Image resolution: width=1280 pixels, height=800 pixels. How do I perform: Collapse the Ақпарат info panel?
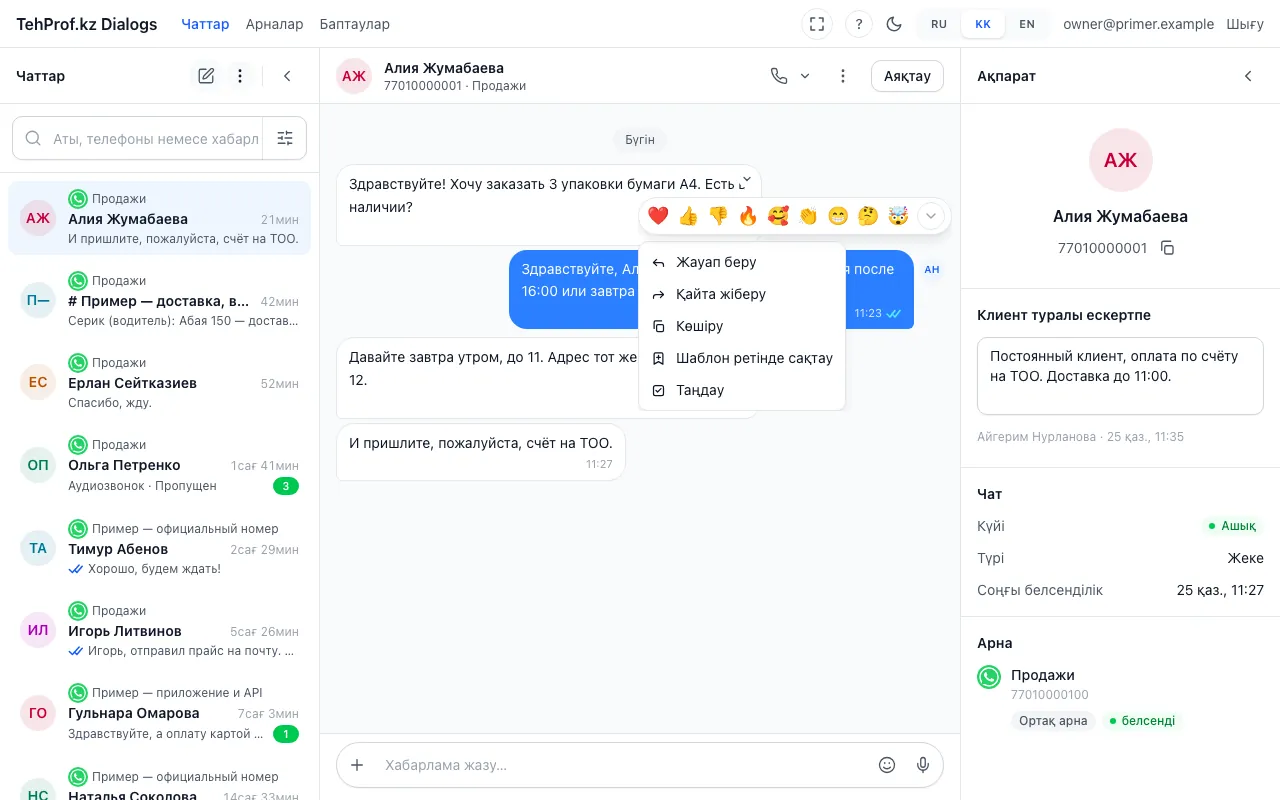click(1248, 76)
